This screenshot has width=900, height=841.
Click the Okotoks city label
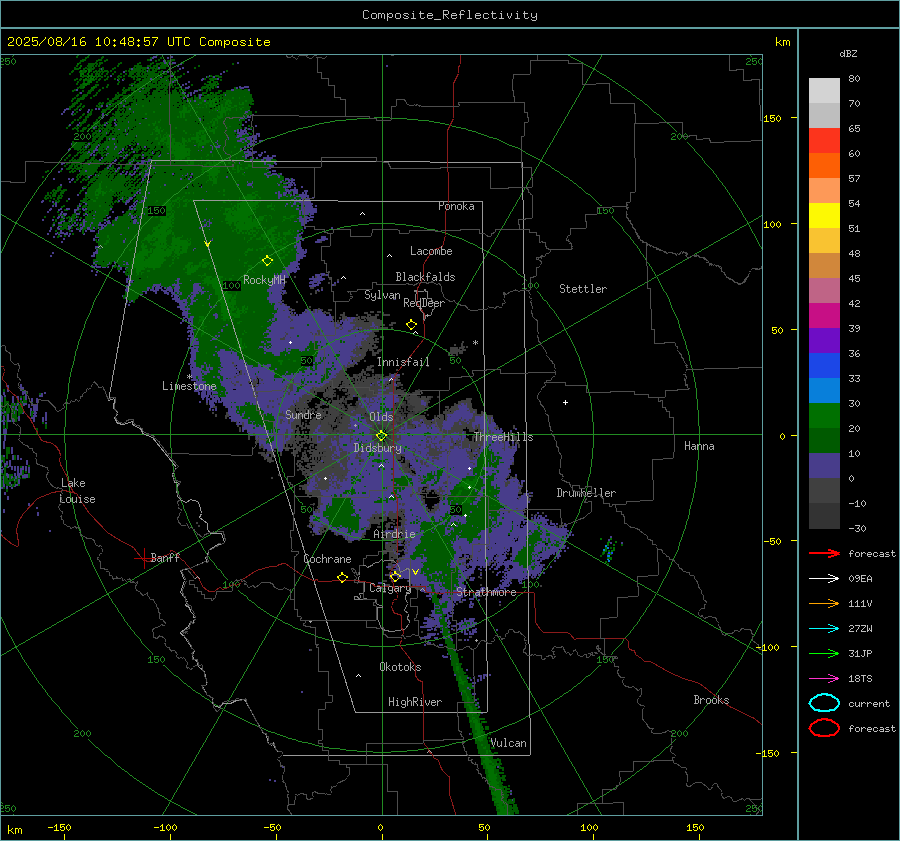[x=400, y=667]
